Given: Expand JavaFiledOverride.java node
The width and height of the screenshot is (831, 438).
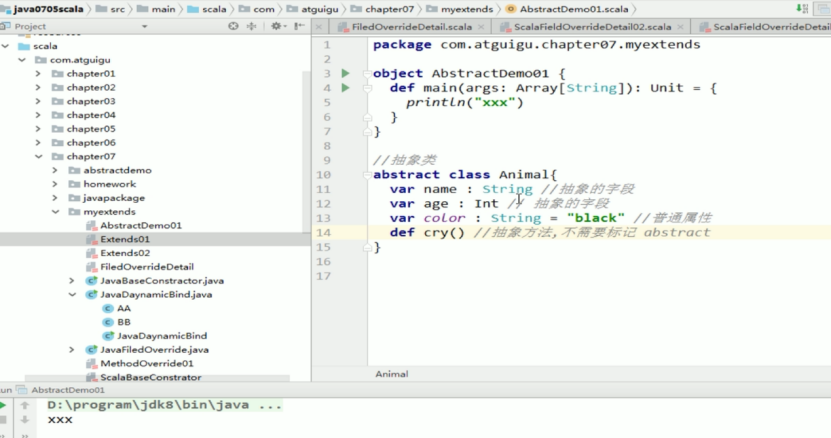Looking at the screenshot, I should pos(72,349).
